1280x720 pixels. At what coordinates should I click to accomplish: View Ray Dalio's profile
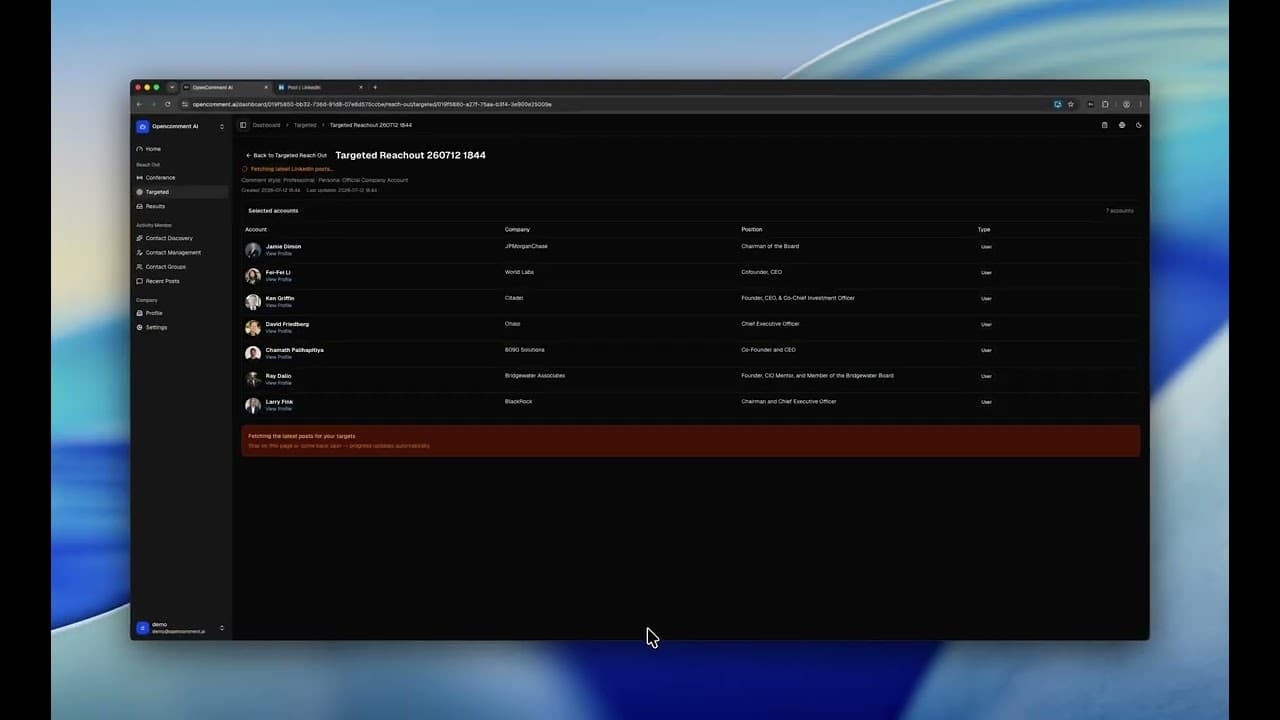pyautogui.click(x=279, y=383)
